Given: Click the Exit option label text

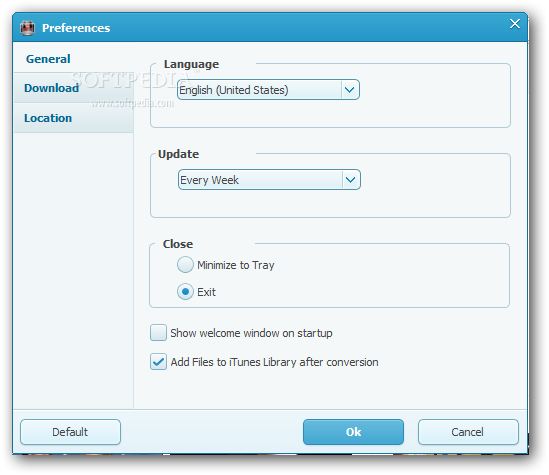Looking at the screenshot, I should click(x=206, y=292).
